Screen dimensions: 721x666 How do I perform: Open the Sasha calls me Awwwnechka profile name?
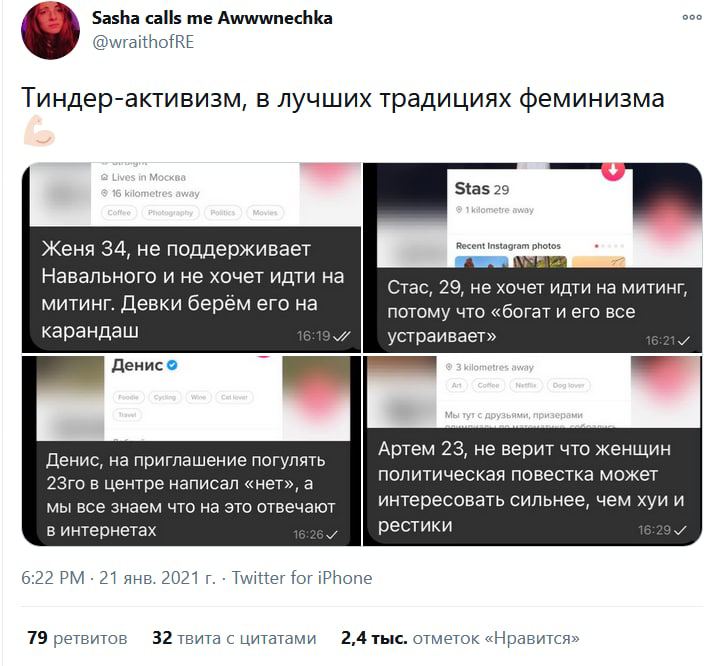tap(212, 18)
